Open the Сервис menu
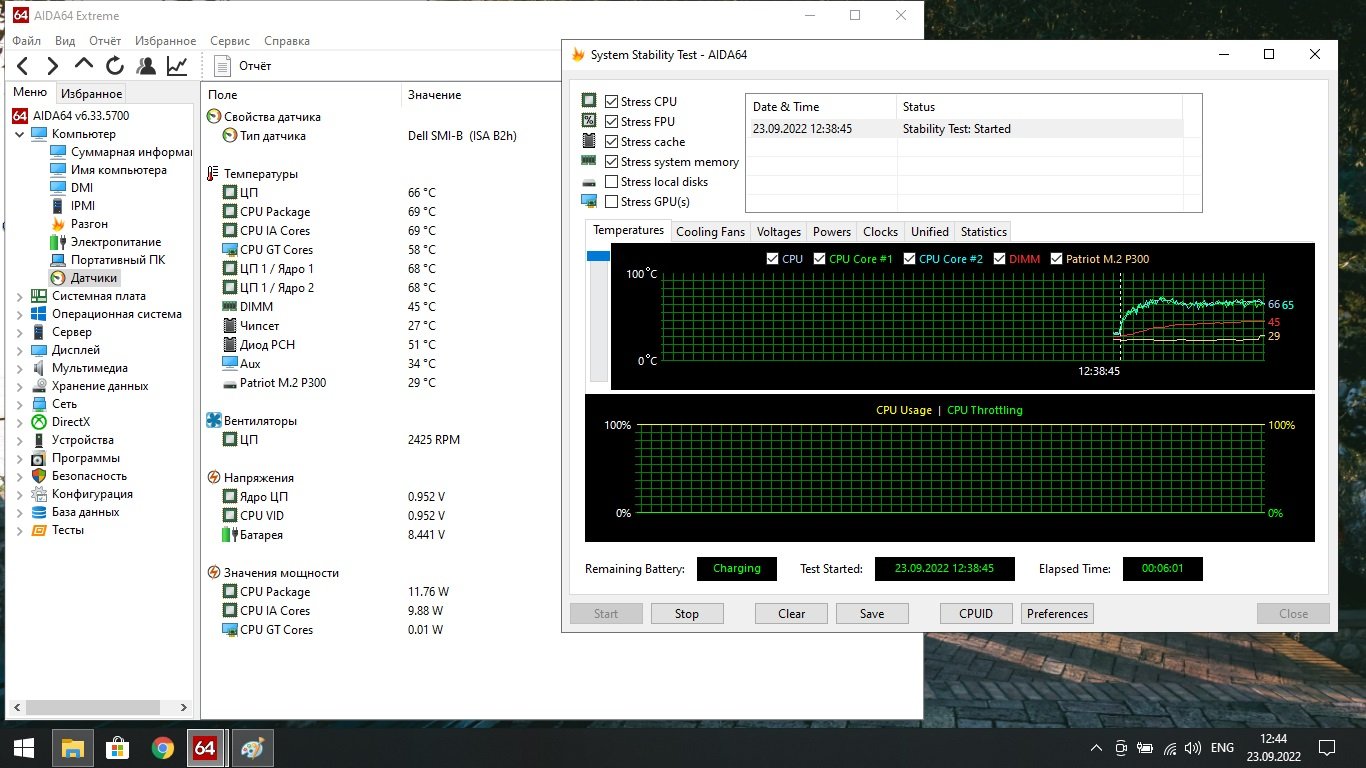 pos(230,41)
